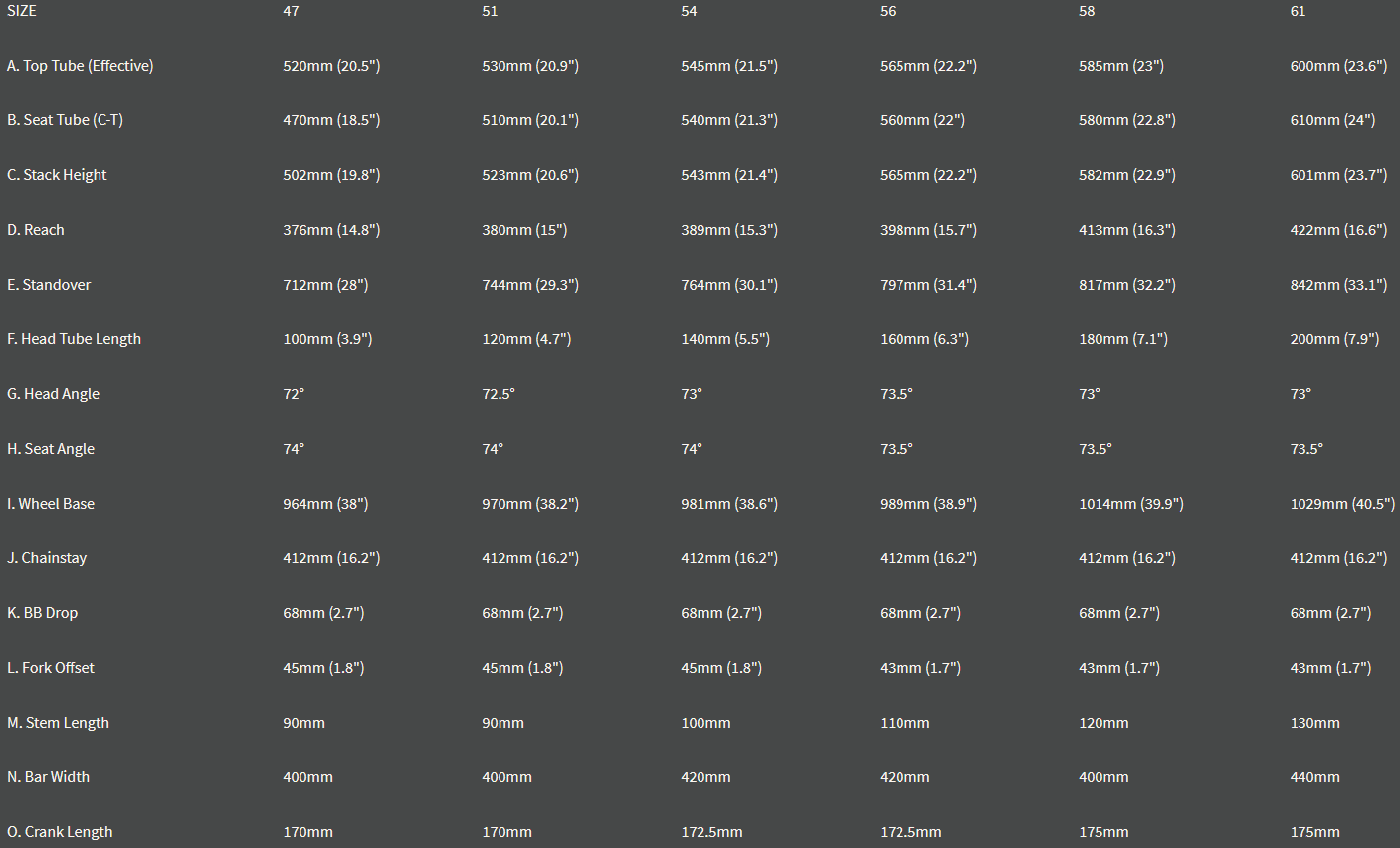The height and width of the screenshot is (848, 1400).
Task: Select the 440mm bar width value
Action: 1314,777
